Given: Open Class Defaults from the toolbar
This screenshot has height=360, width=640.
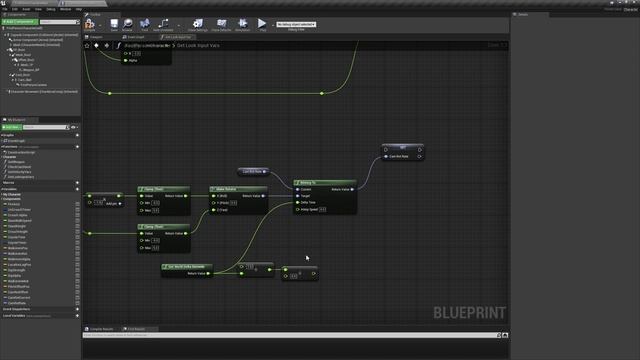Looking at the screenshot, I should (x=221, y=24).
